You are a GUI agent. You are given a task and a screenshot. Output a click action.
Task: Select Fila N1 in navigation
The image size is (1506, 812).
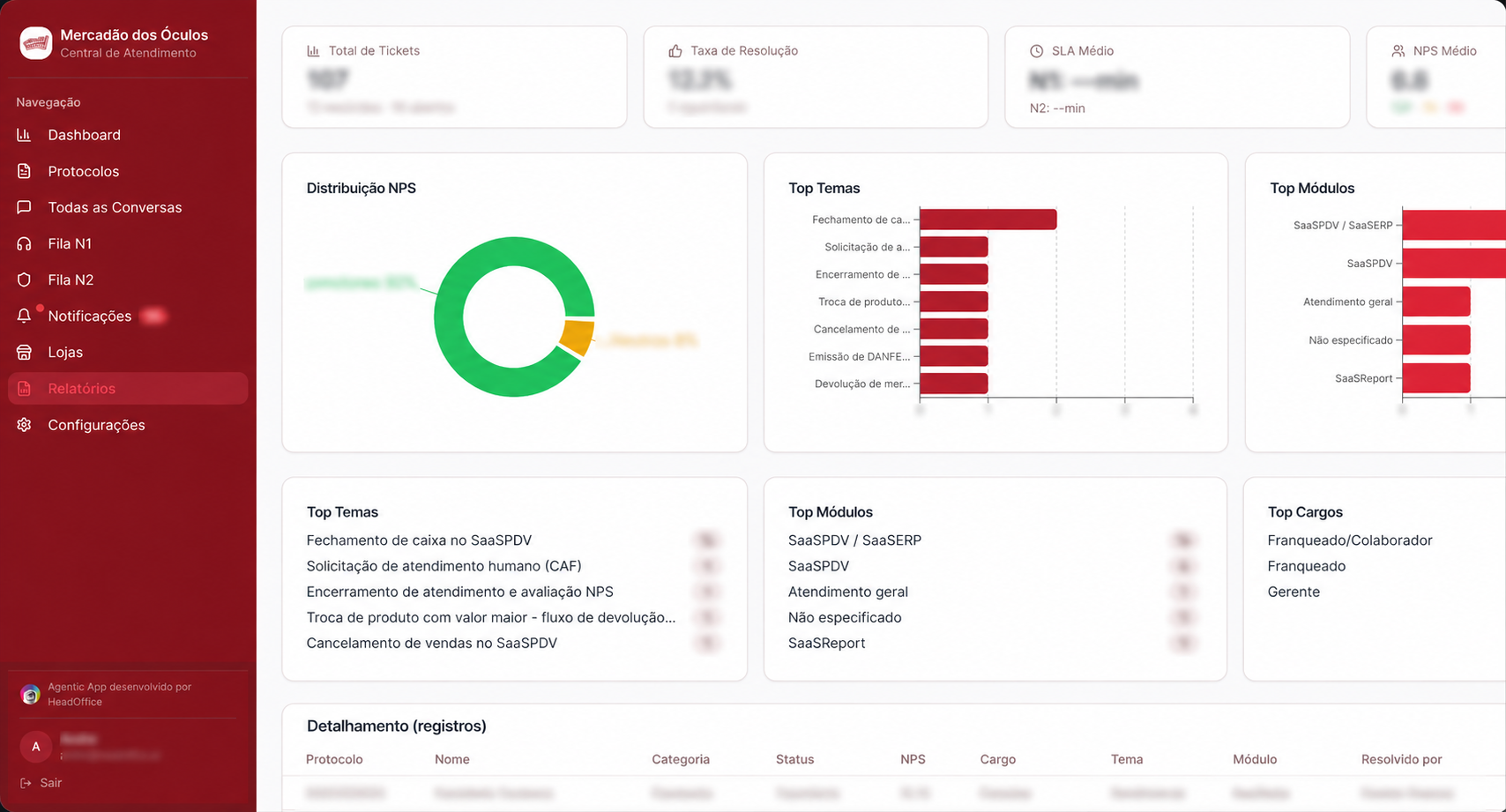(x=128, y=243)
